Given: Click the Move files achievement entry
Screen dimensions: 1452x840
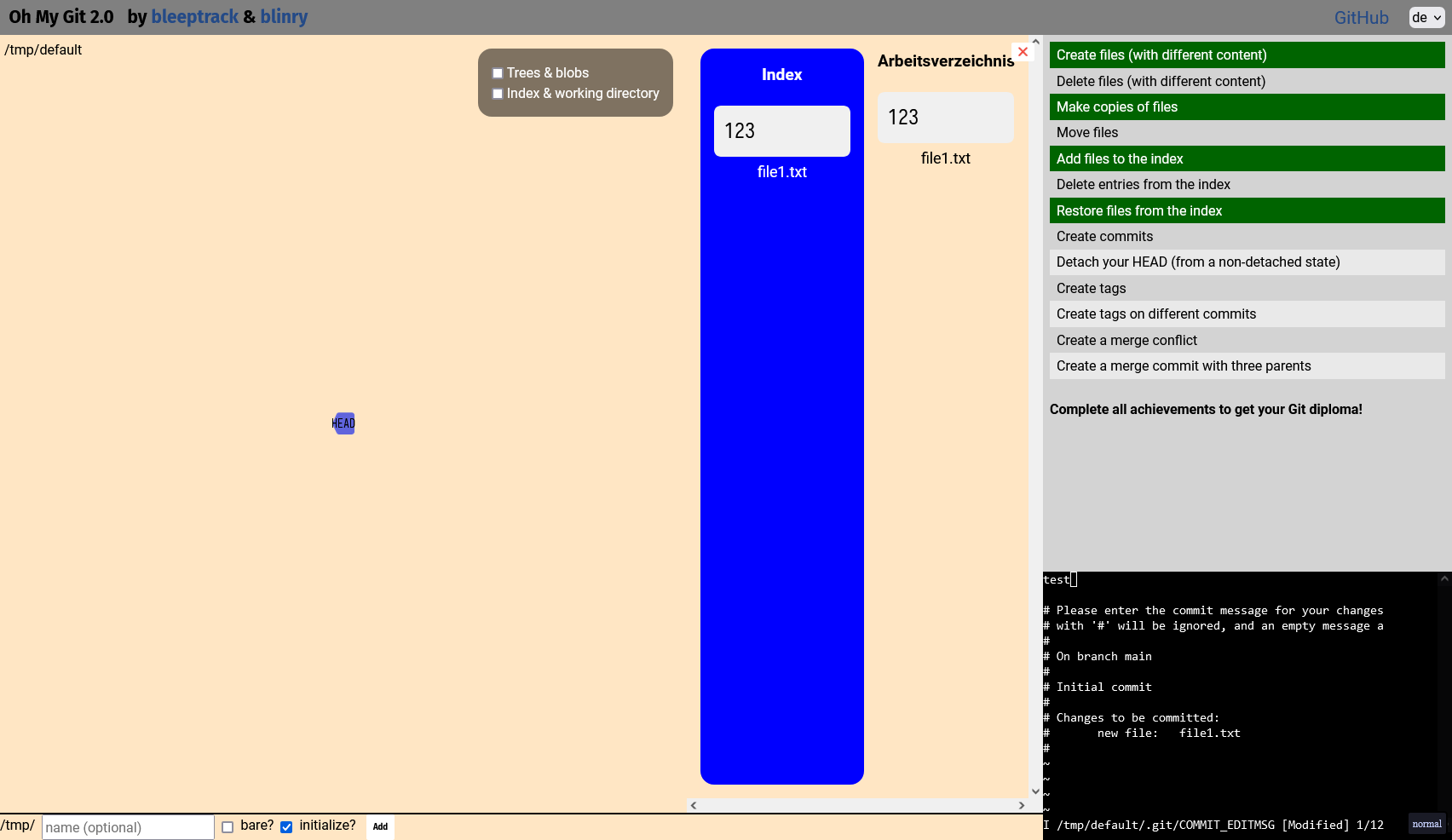Looking at the screenshot, I should 1247,133.
